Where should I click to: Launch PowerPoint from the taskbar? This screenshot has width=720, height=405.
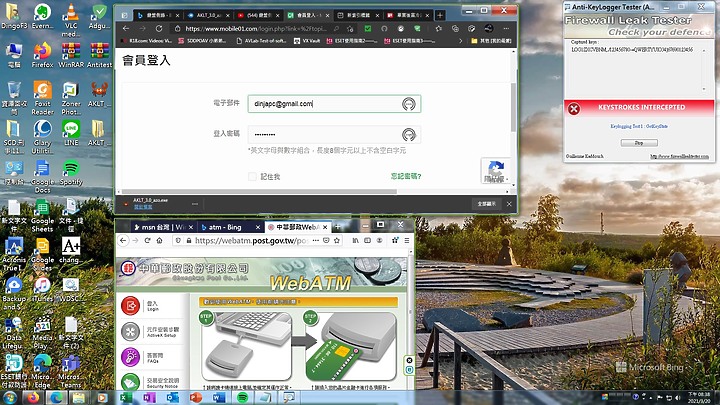click(x=196, y=397)
